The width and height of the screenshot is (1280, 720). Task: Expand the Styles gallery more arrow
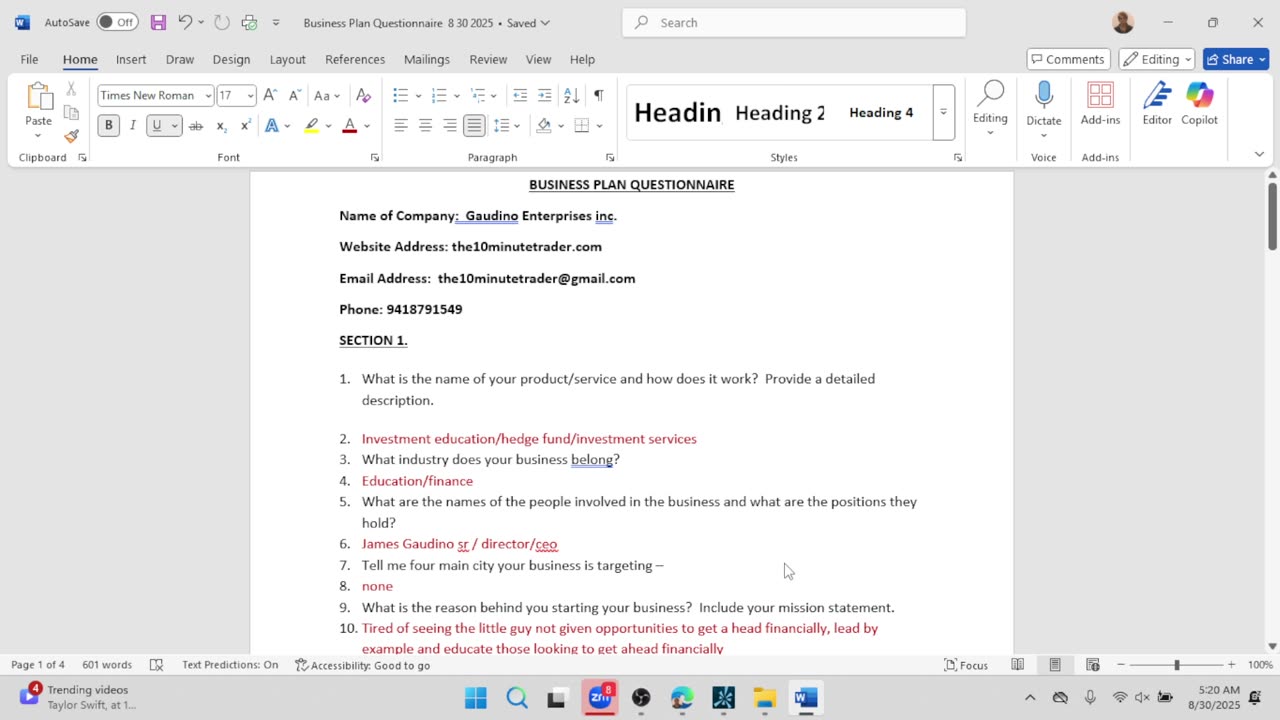pos(943,112)
